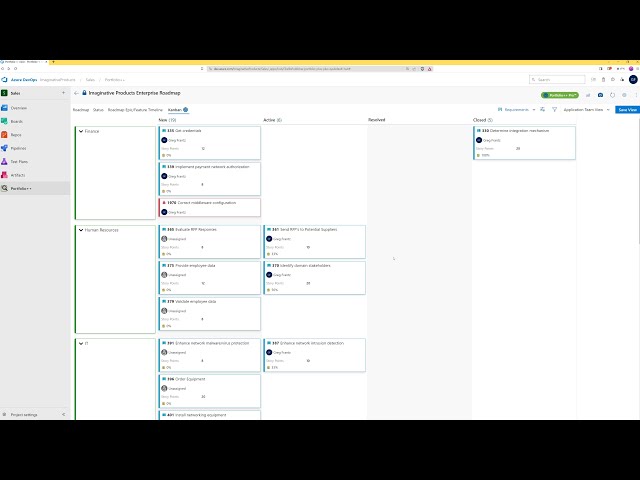Viewport: 640px width, 480px height.
Task: Open the Application Team View dropdown
Action: [x=586, y=109]
